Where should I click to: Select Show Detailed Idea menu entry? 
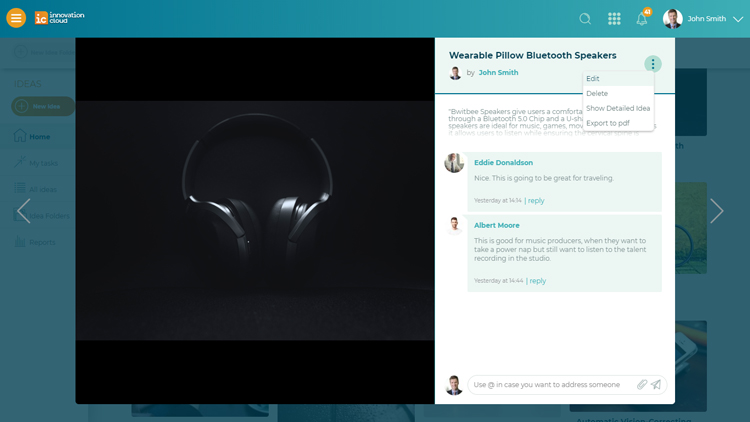click(618, 108)
